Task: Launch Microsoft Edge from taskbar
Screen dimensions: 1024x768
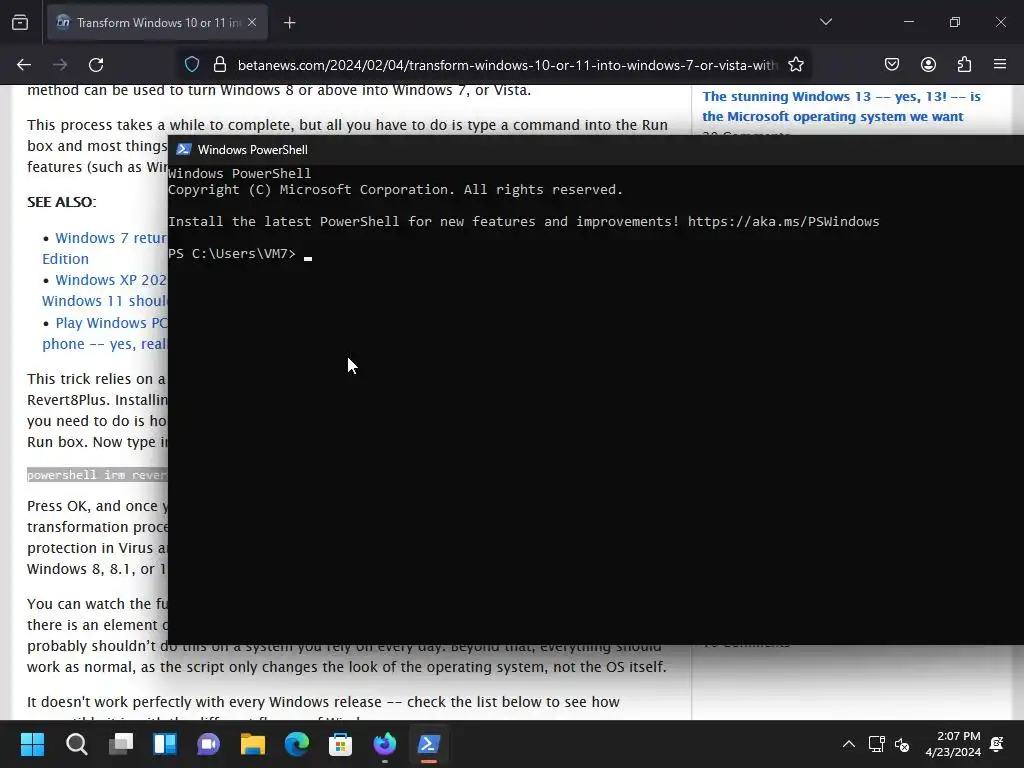Action: coord(296,744)
